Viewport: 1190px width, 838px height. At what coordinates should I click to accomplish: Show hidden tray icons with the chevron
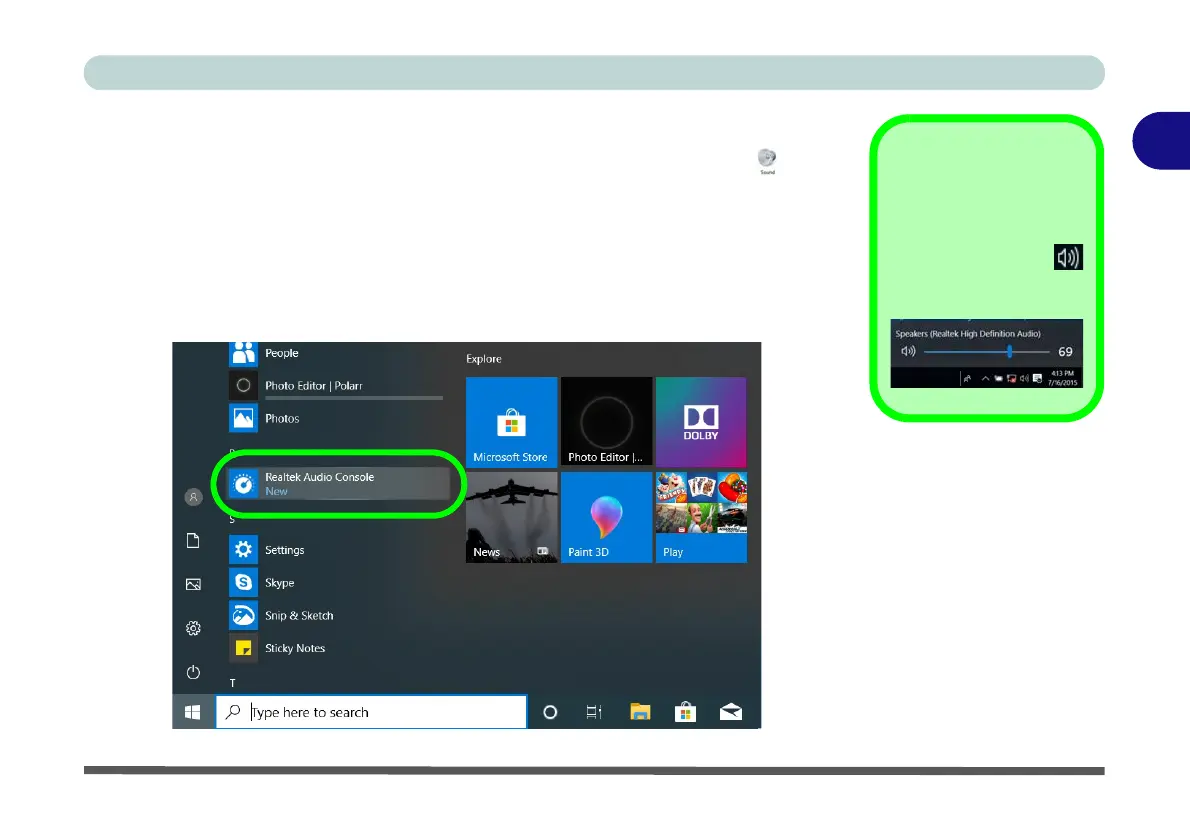[985, 378]
